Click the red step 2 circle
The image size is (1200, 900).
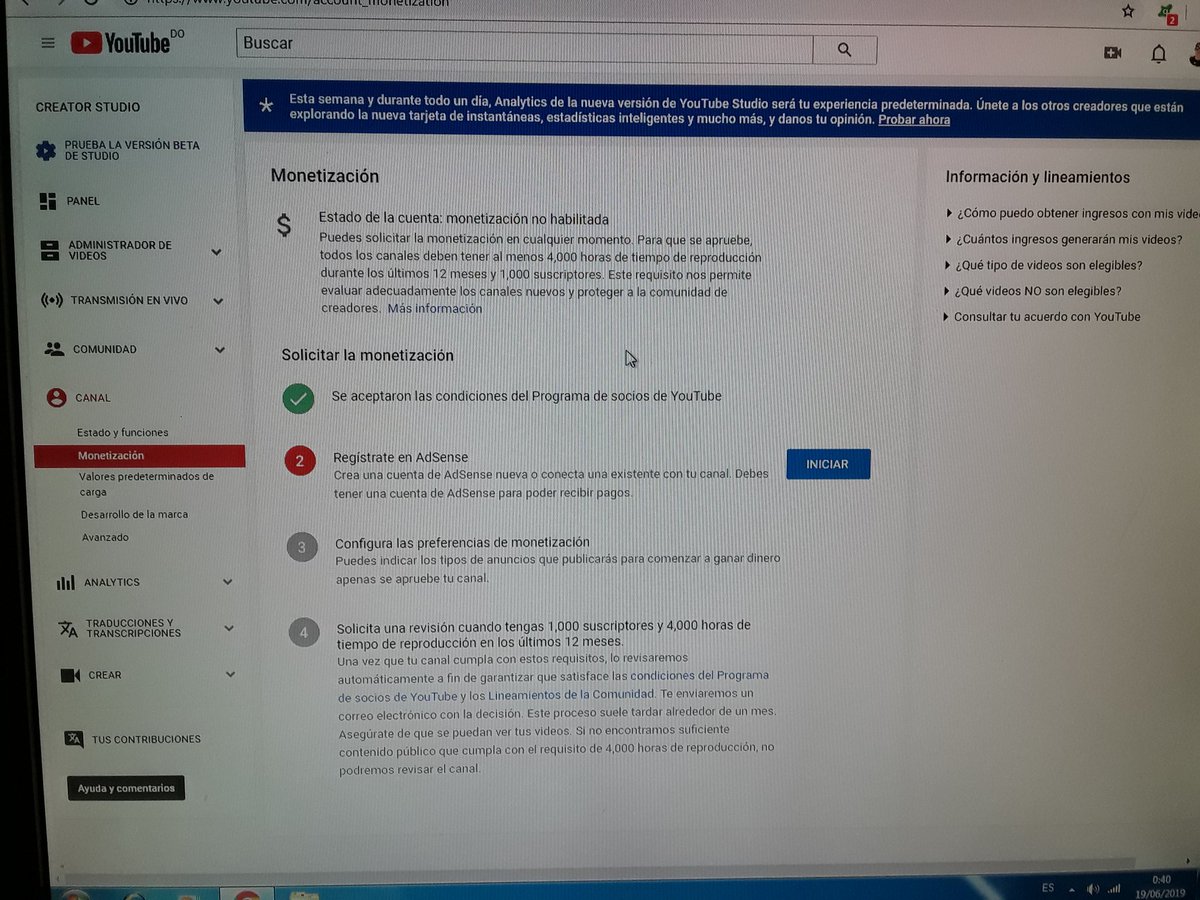(300, 461)
